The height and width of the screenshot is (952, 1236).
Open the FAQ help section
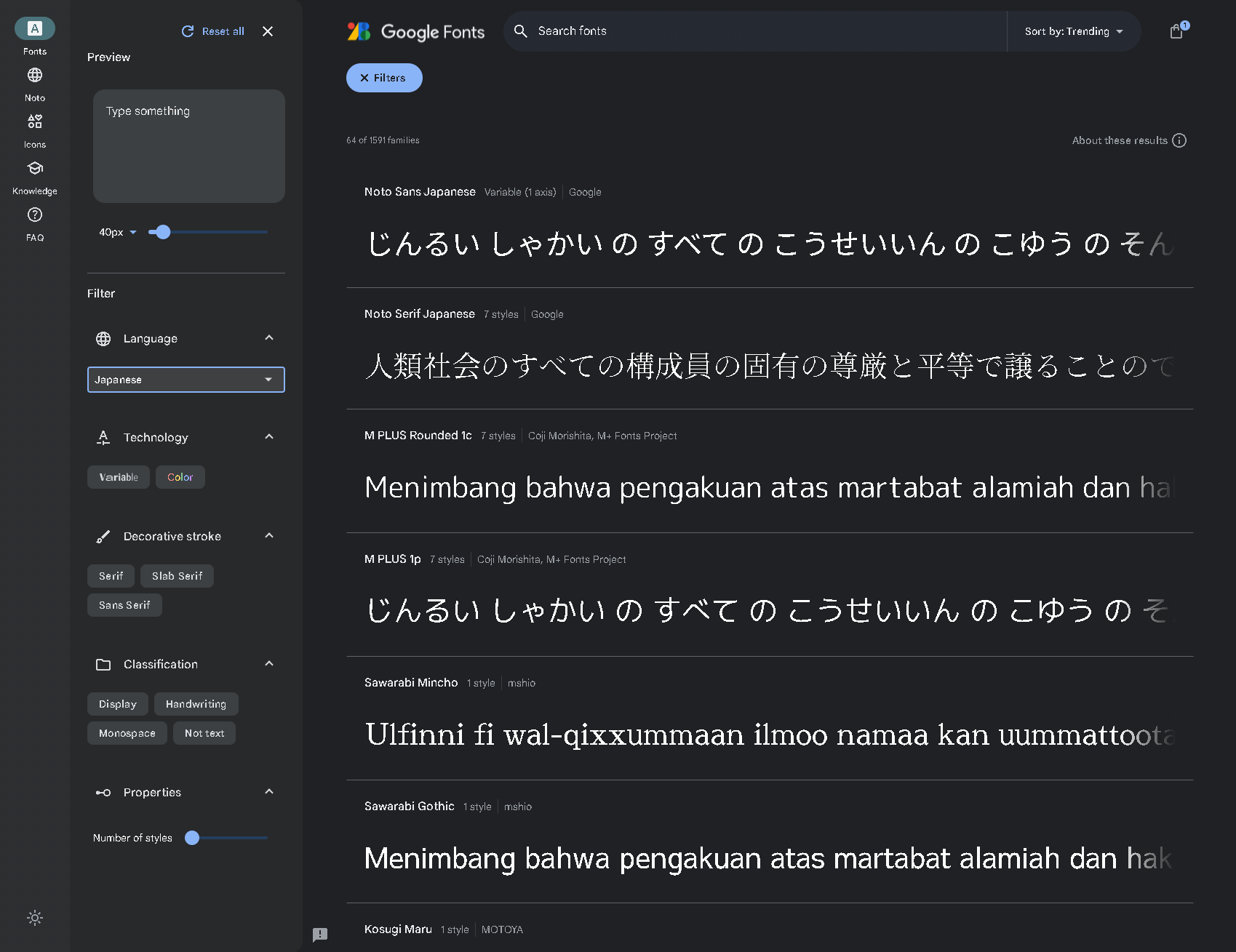click(34, 224)
